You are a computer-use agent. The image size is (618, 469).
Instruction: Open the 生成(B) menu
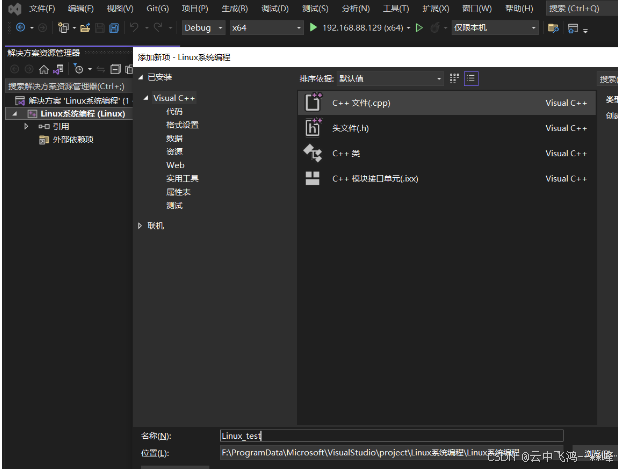[235, 9]
